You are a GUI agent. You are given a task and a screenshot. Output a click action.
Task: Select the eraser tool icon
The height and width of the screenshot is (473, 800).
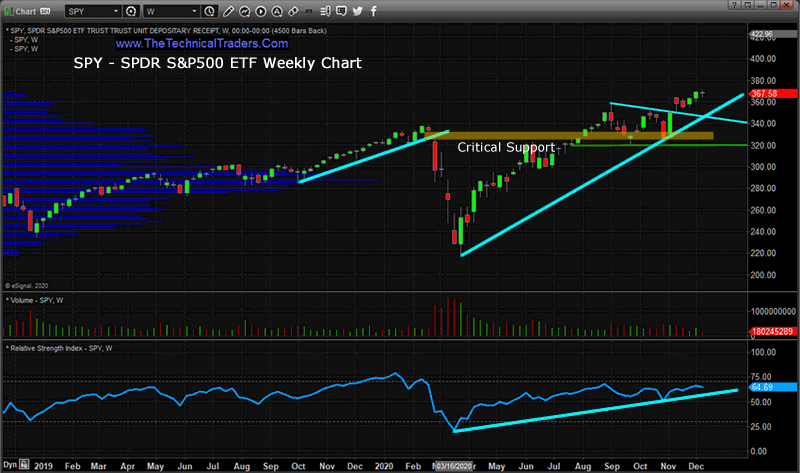293,11
